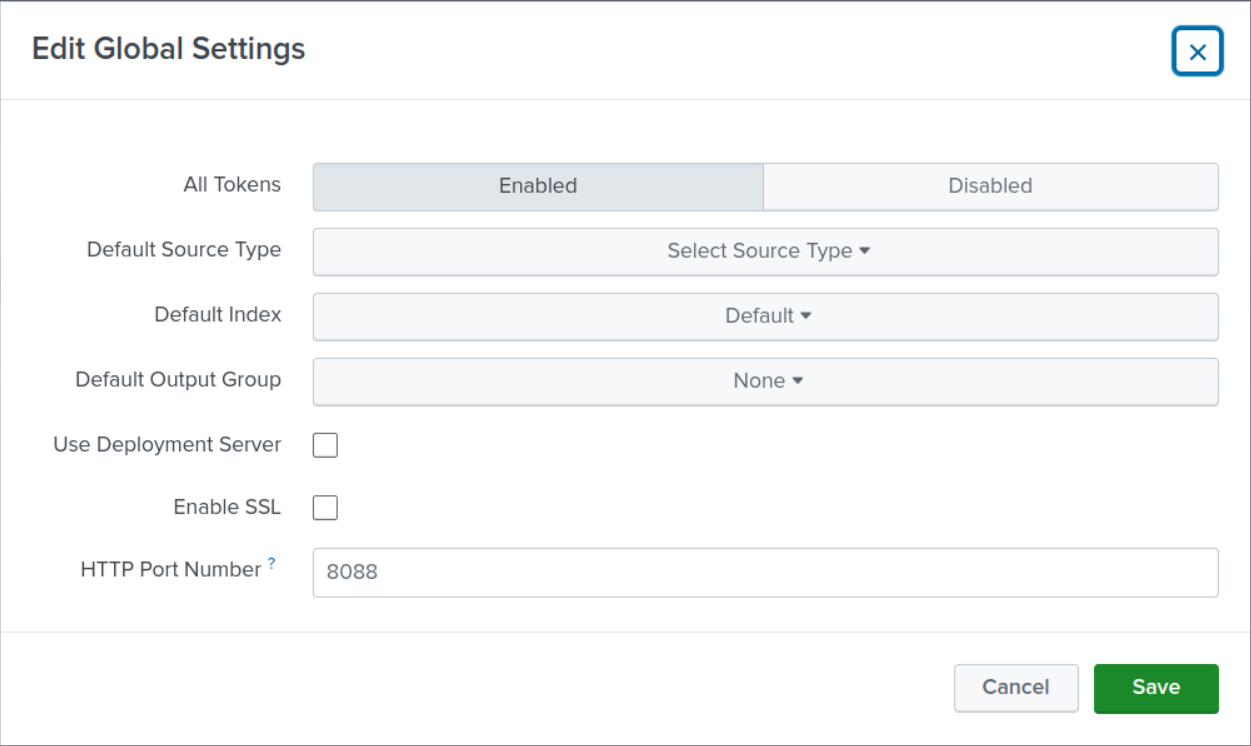Cancel the global settings changes
This screenshot has height=746, width=1251.
click(x=1015, y=688)
